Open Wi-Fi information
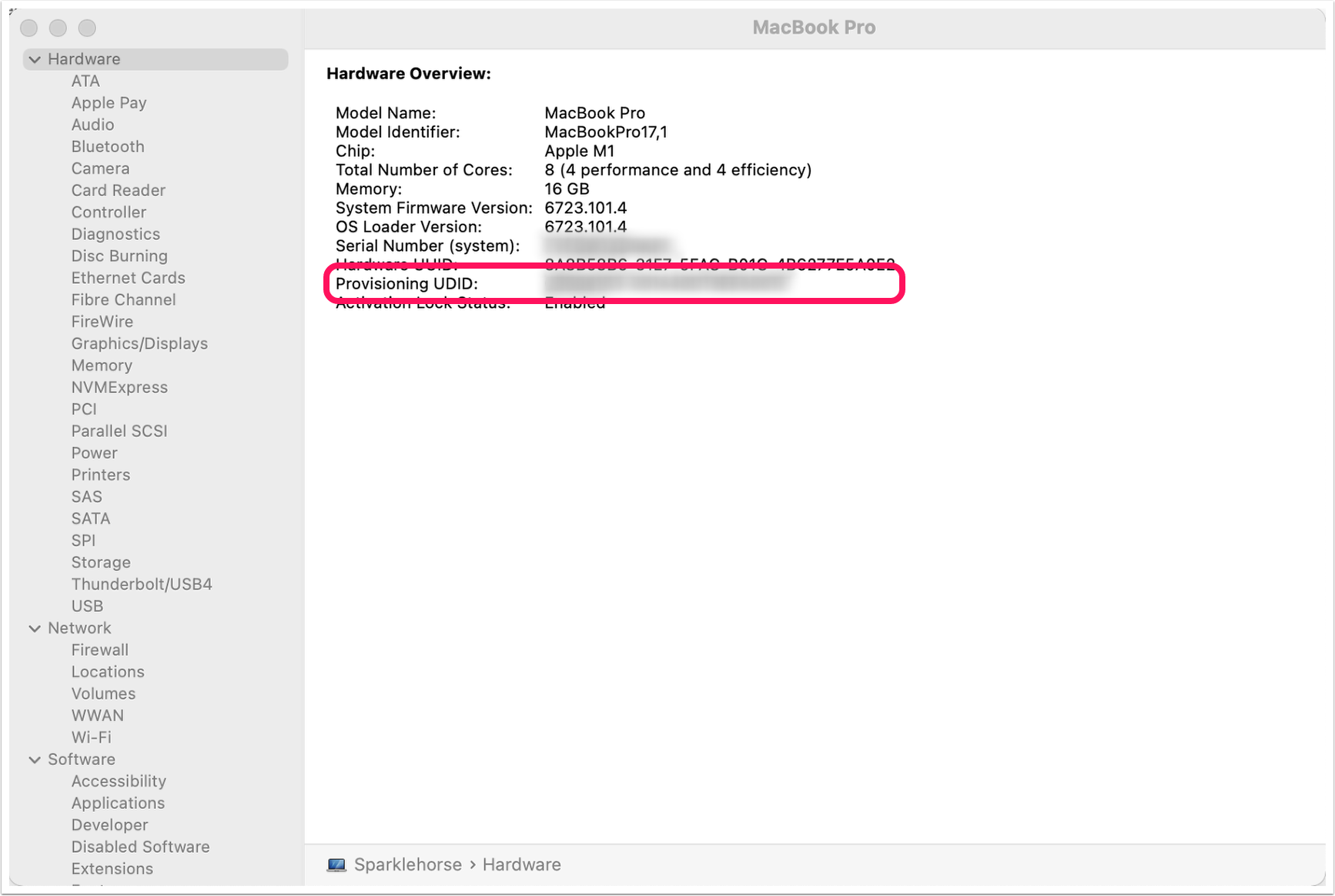The width and height of the screenshot is (1335, 896). 92,737
